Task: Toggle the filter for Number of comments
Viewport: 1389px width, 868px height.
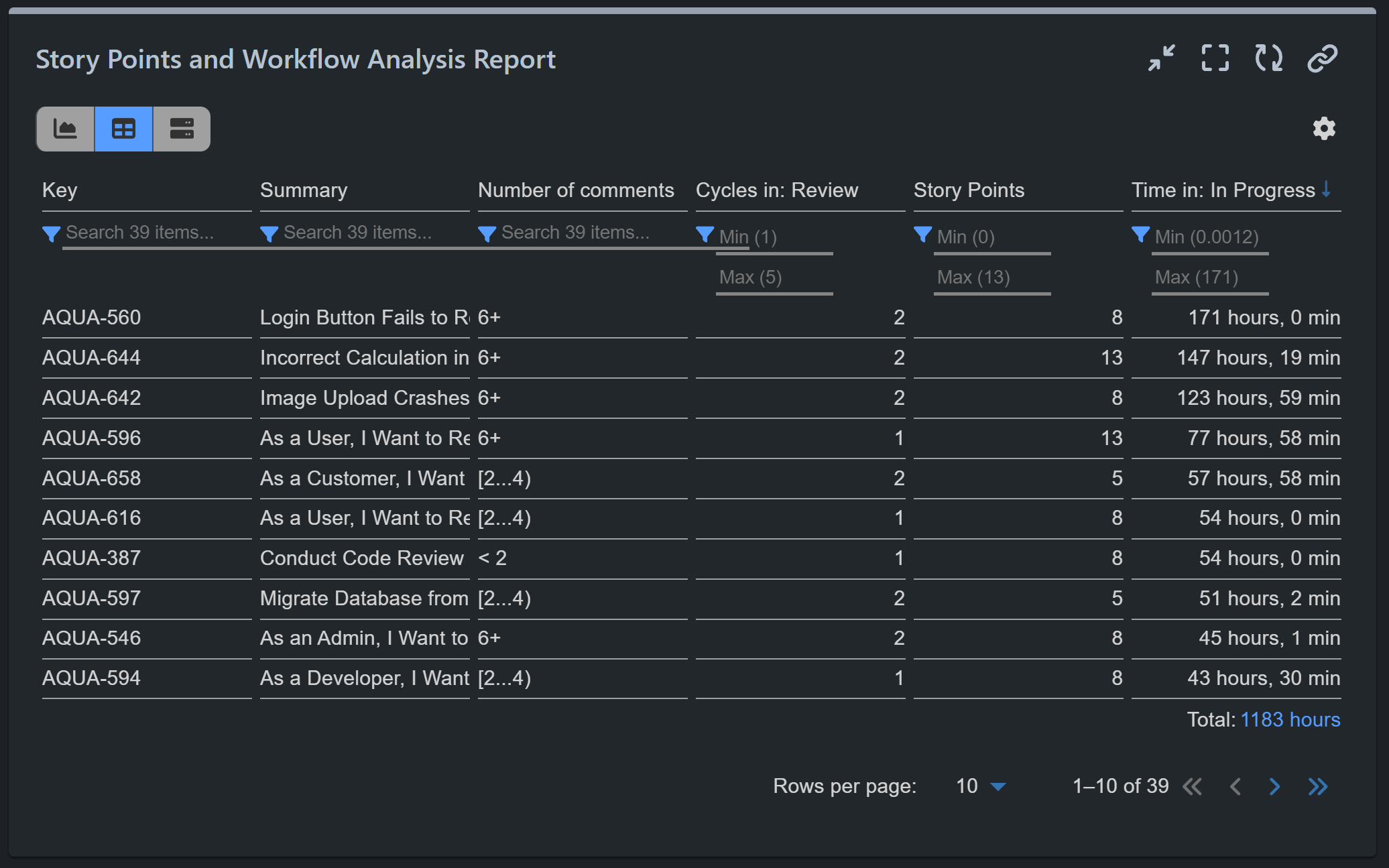Action: [487, 234]
